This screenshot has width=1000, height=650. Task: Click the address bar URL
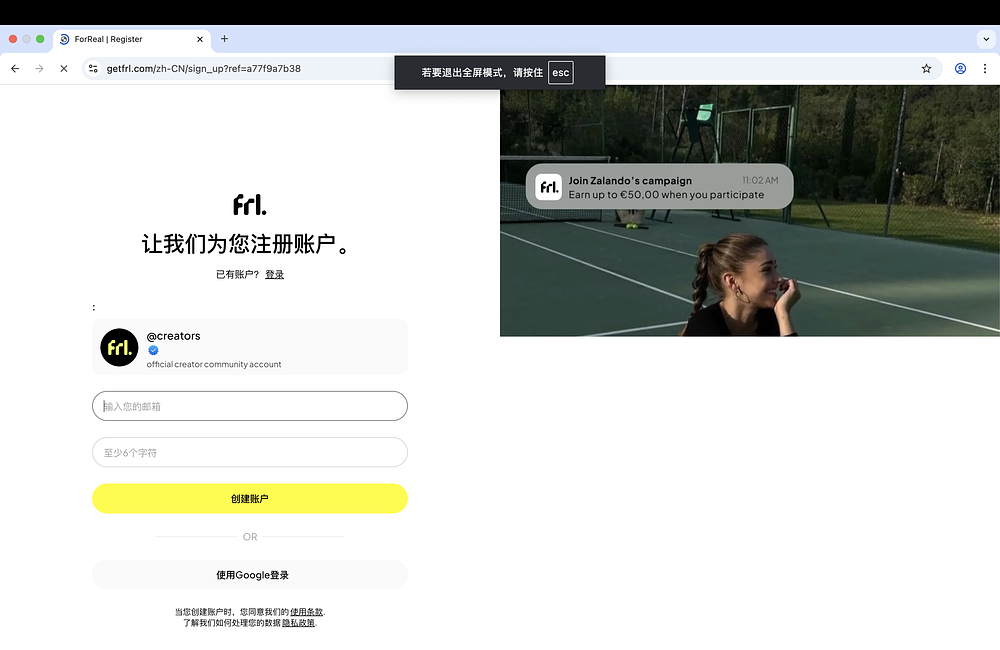[x=203, y=68]
